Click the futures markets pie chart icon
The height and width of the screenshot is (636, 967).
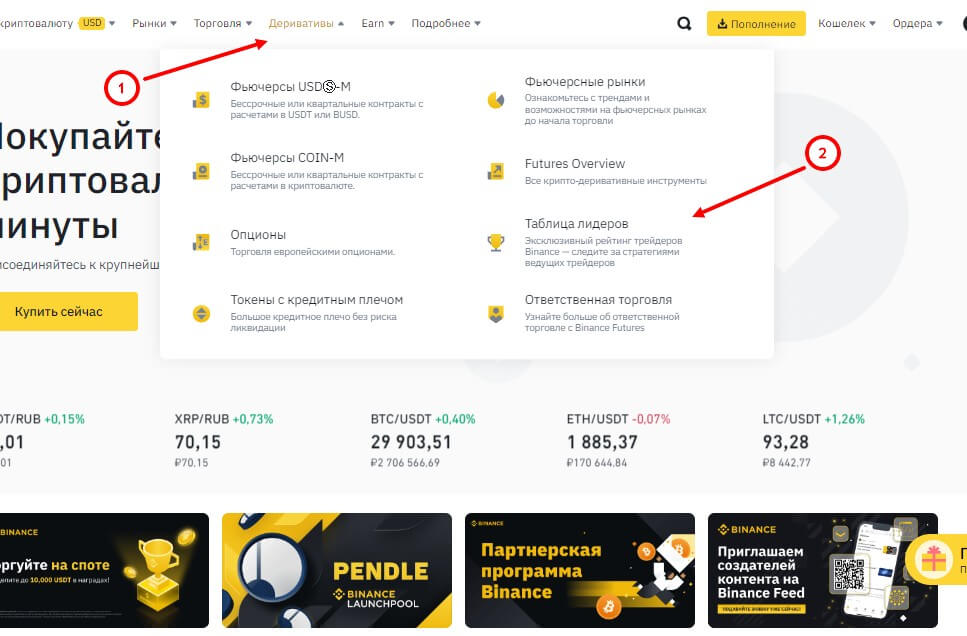[495, 100]
